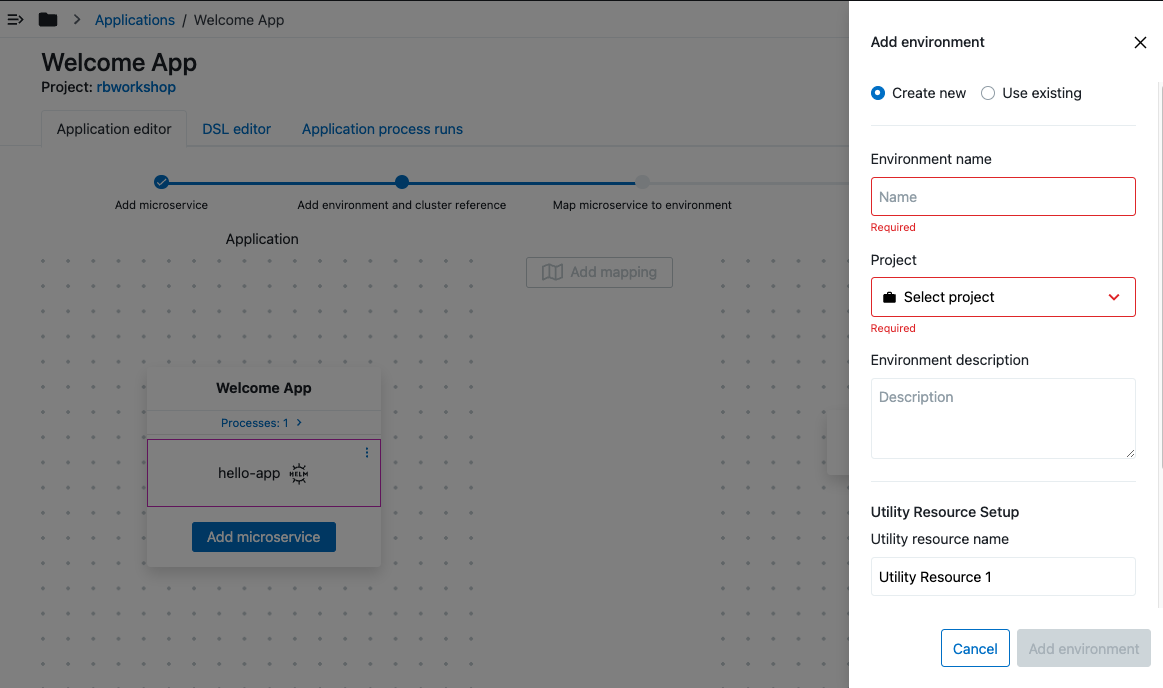Expand Processes: 1 in Welcome App
The width and height of the screenshot is (1163, 688).
[262, 423]
